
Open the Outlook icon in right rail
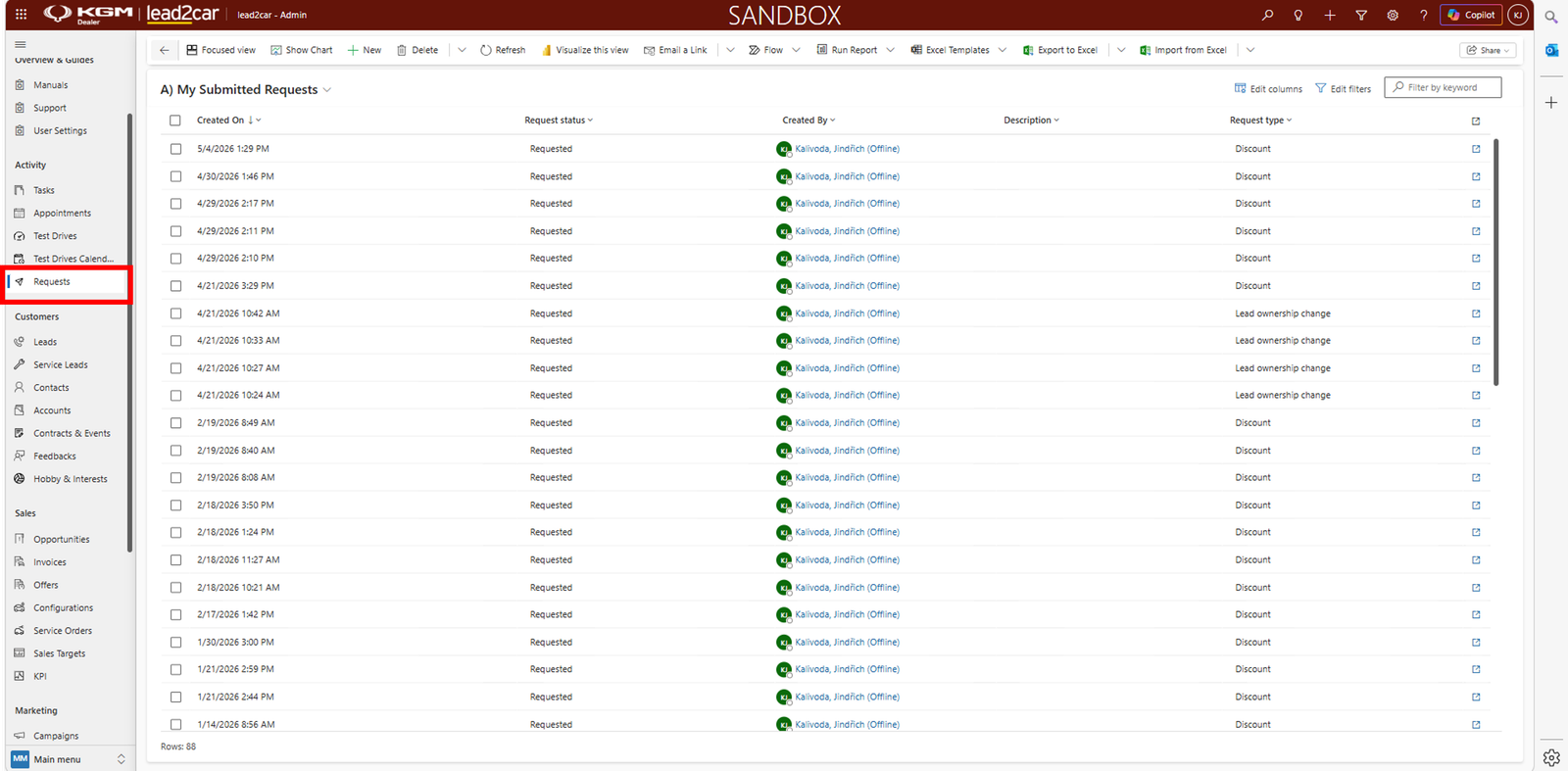1551,50
